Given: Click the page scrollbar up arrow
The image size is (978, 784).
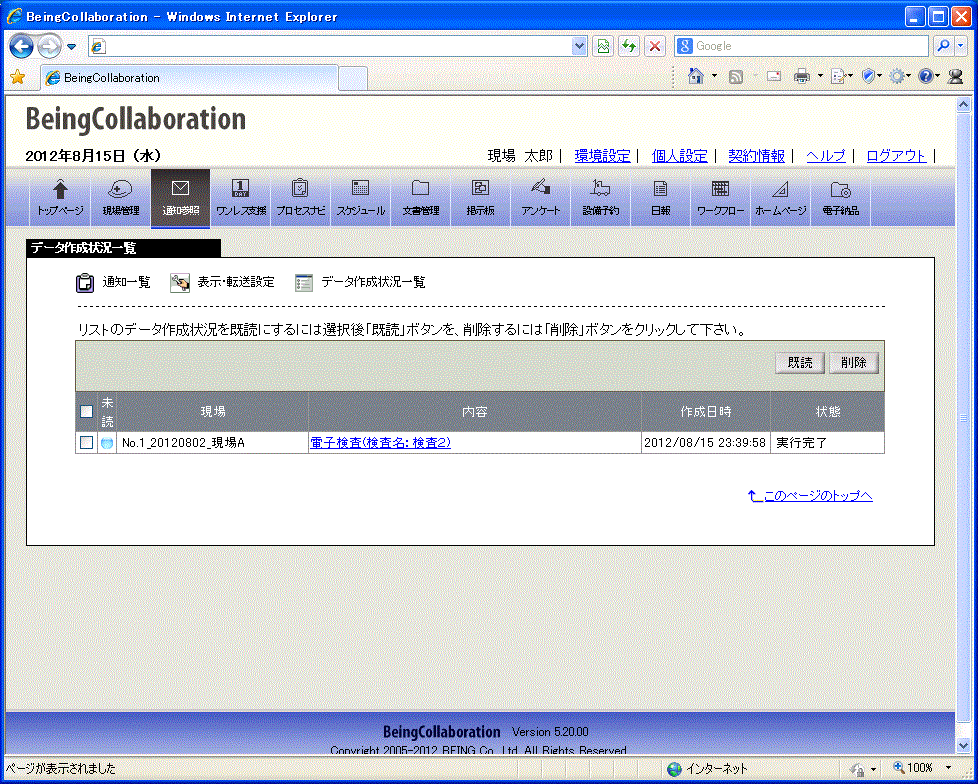Looking at the screenshot, I should click(x=964, y=105).
